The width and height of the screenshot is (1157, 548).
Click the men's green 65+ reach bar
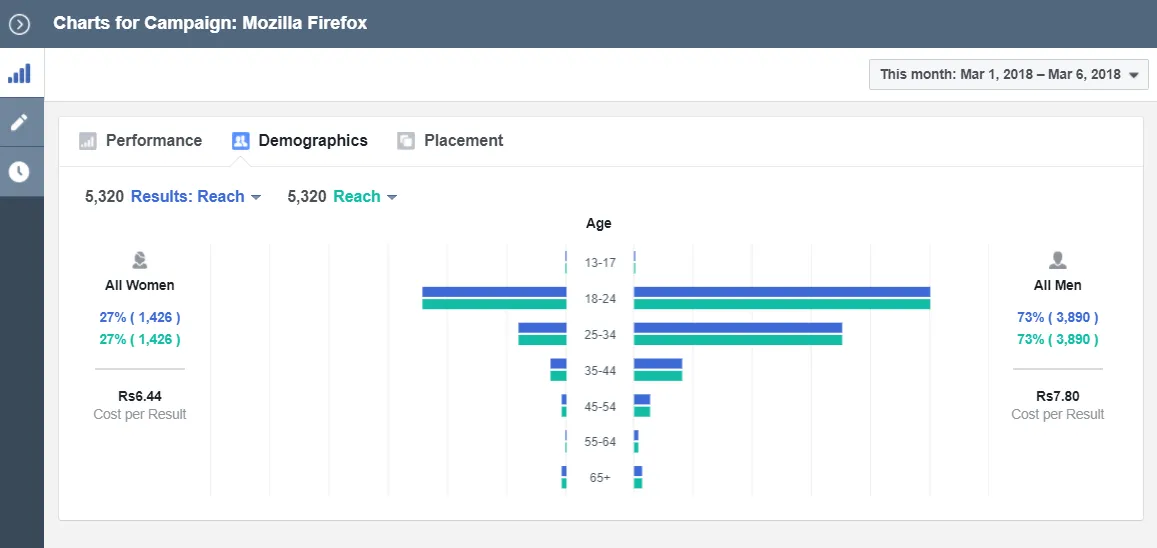pyautogui.click(x=638, y=483)
